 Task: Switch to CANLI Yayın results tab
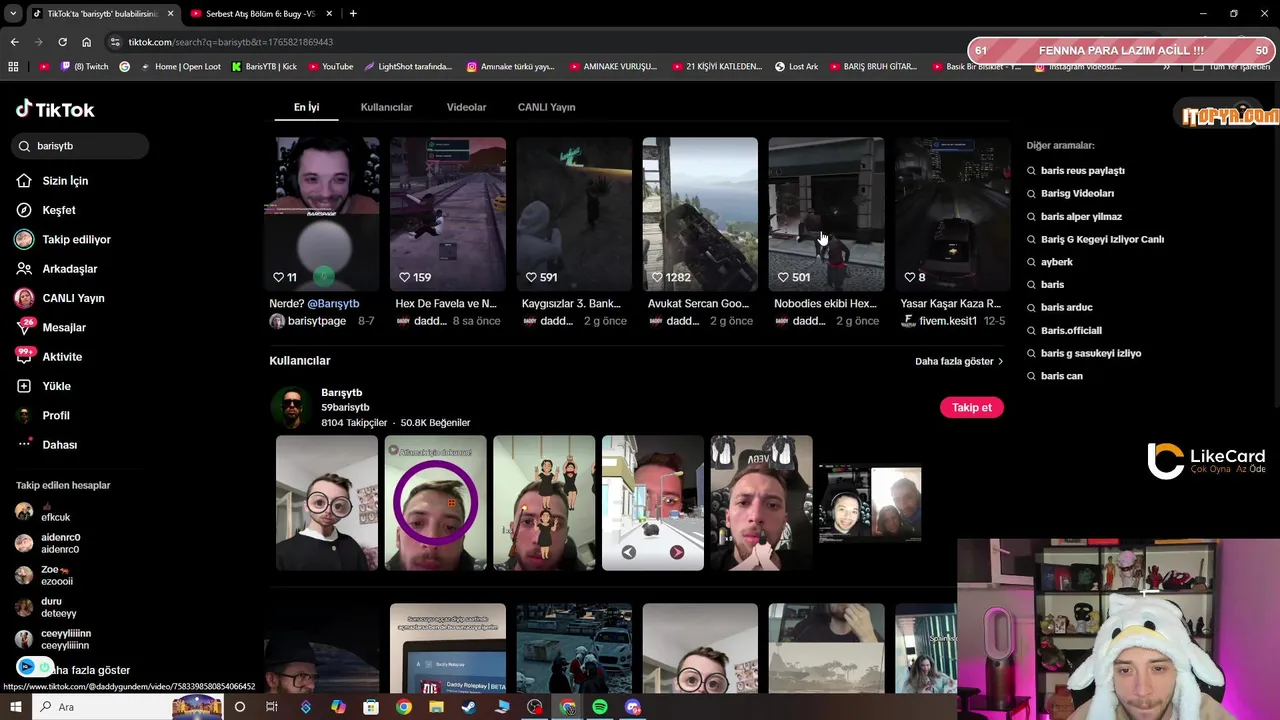tap(546, 107)
